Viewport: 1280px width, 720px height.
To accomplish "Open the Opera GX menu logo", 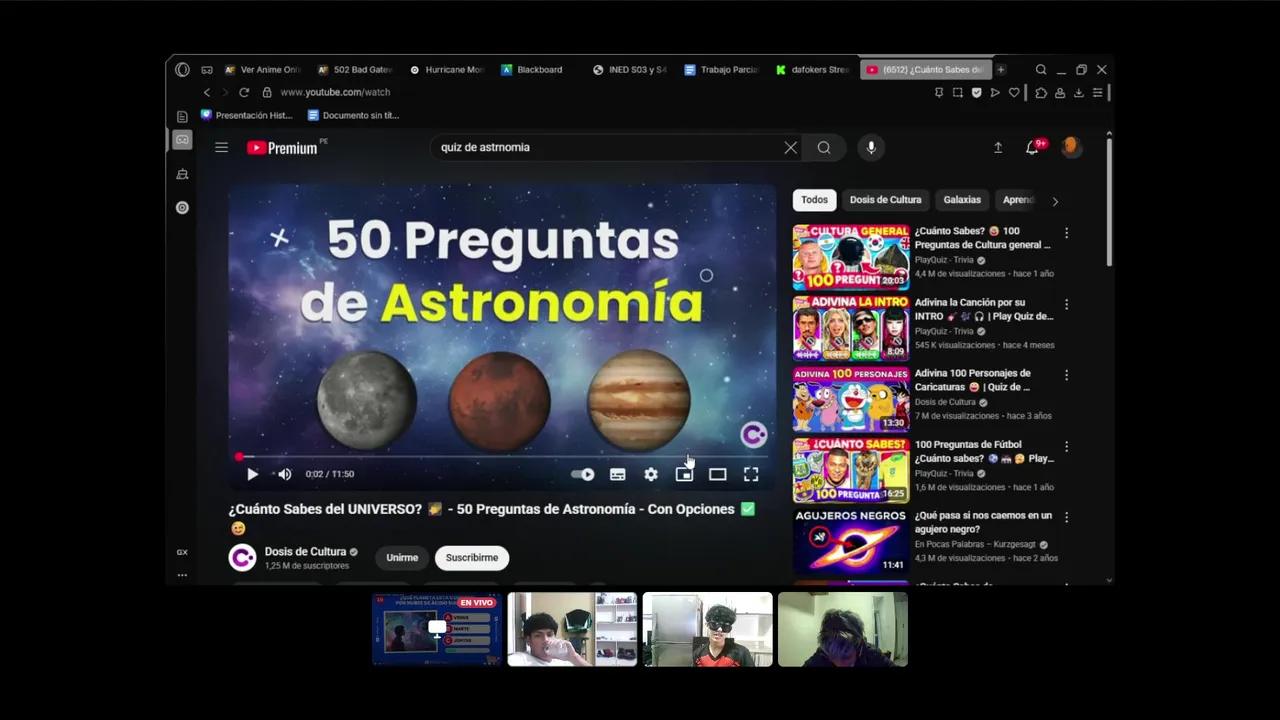I will coord(182,70).
